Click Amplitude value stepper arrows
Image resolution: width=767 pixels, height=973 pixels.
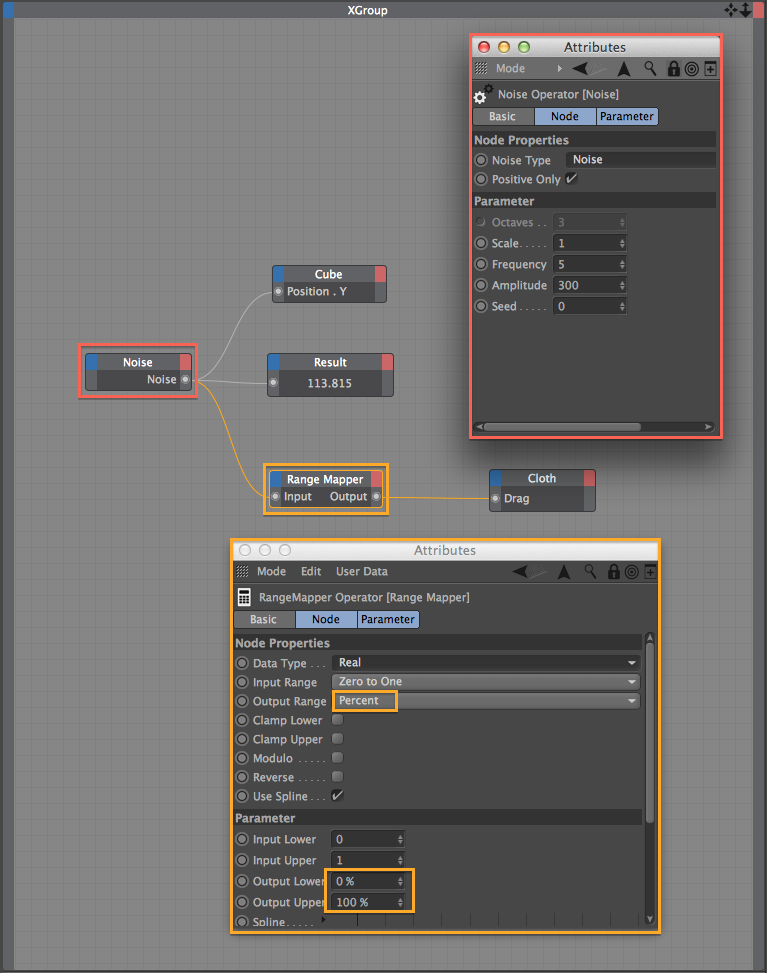pos(622,285)
